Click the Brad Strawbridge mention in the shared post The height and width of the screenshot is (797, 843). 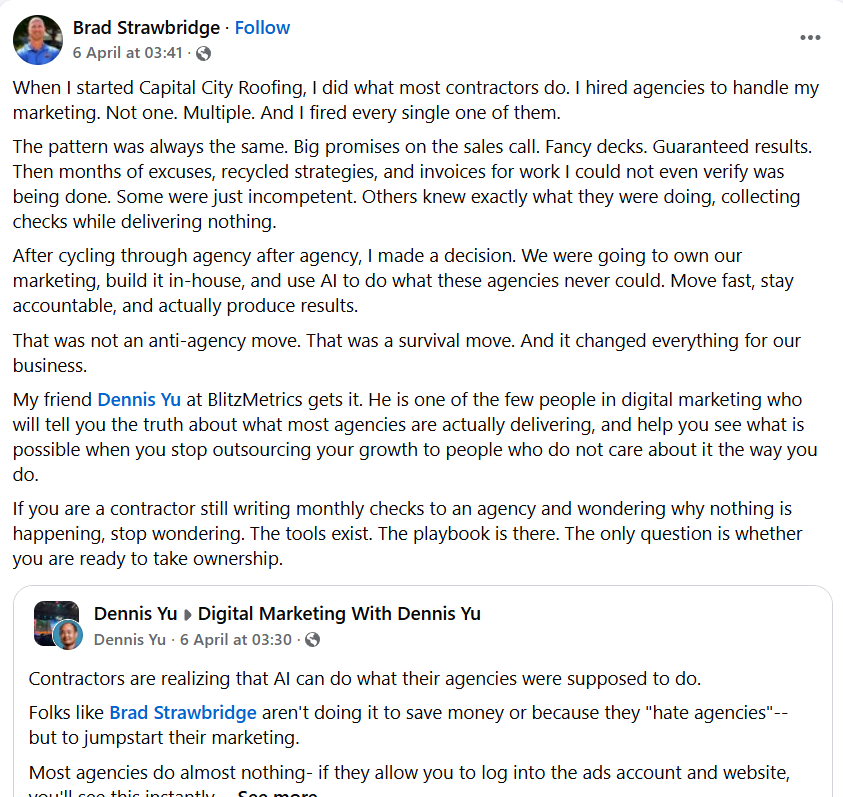point(183,713)
